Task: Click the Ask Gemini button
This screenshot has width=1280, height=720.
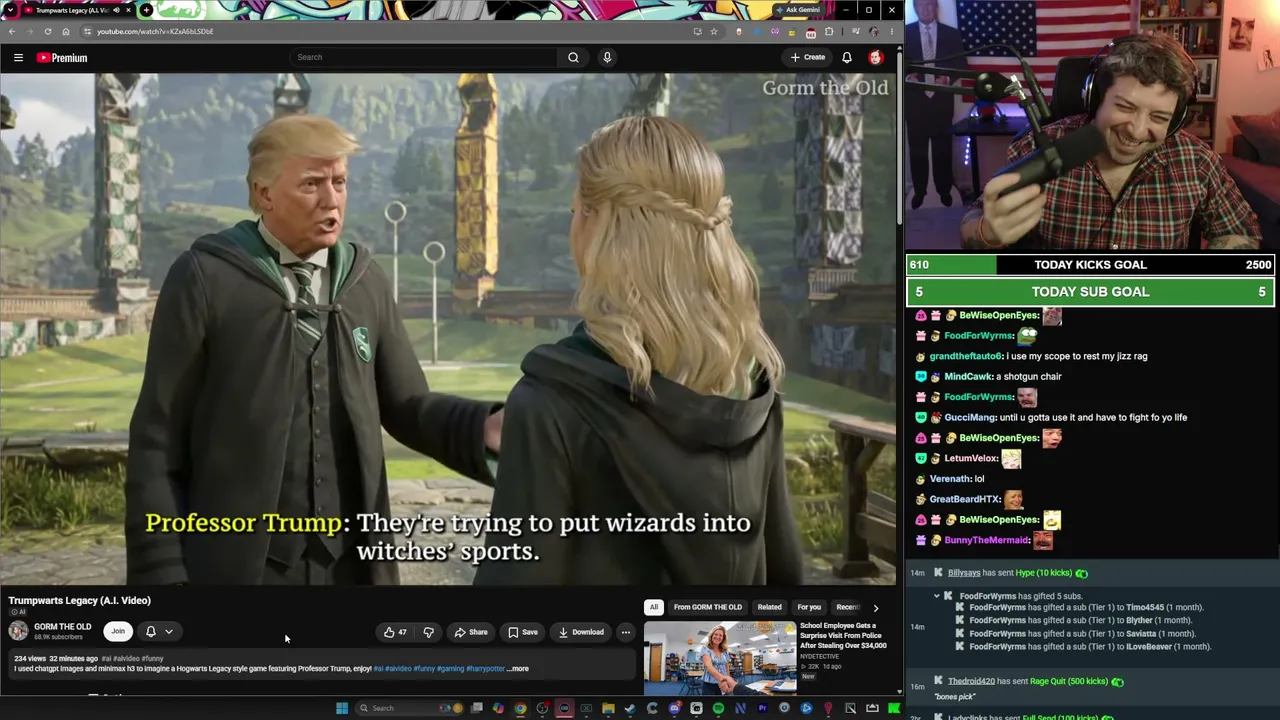Action: pyautogui.click(x=798, y=10)
